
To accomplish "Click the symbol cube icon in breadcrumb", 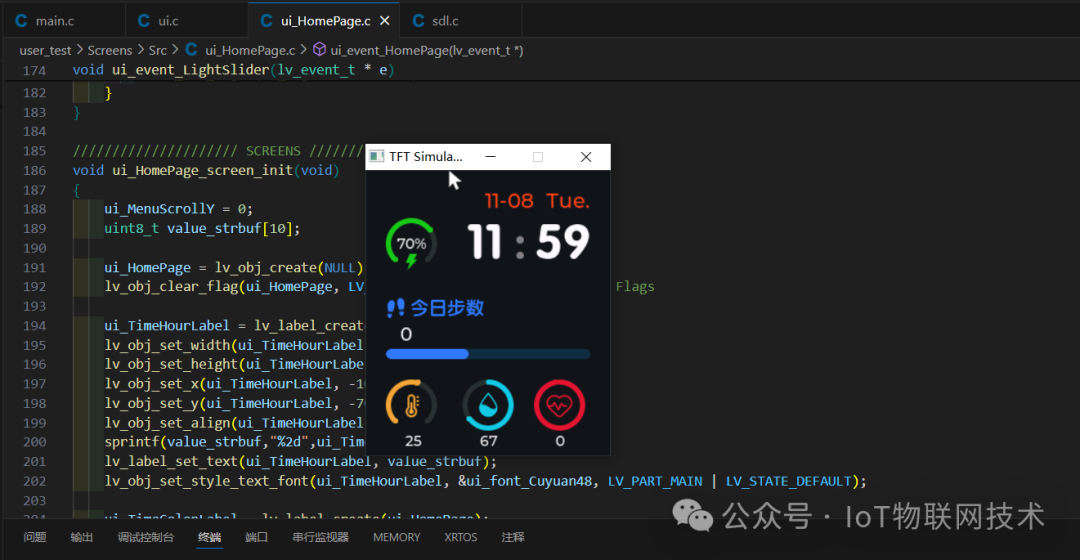I will point(320,50).
